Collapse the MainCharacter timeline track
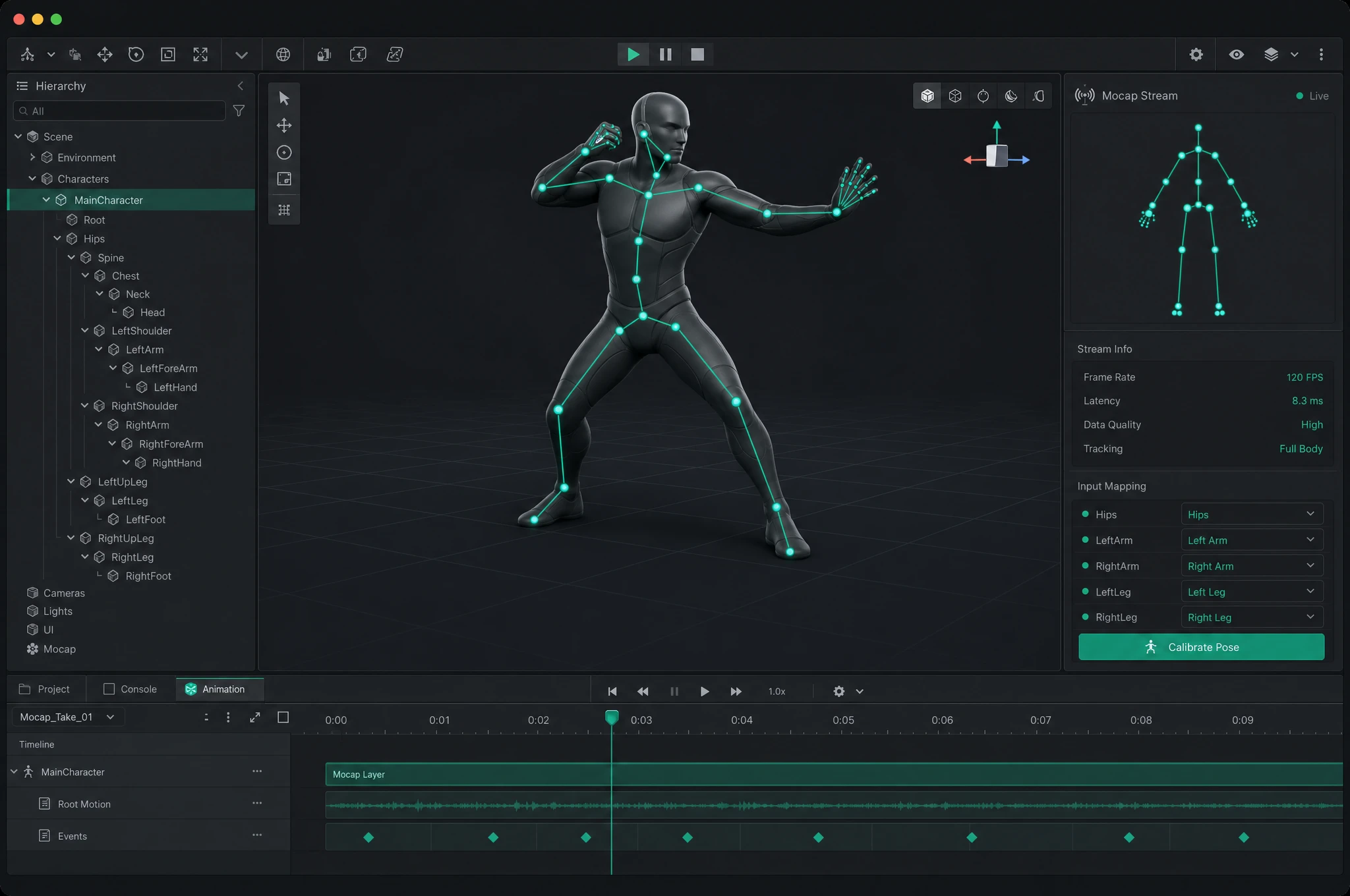The image size is (1350, 896). click(14, 771)
